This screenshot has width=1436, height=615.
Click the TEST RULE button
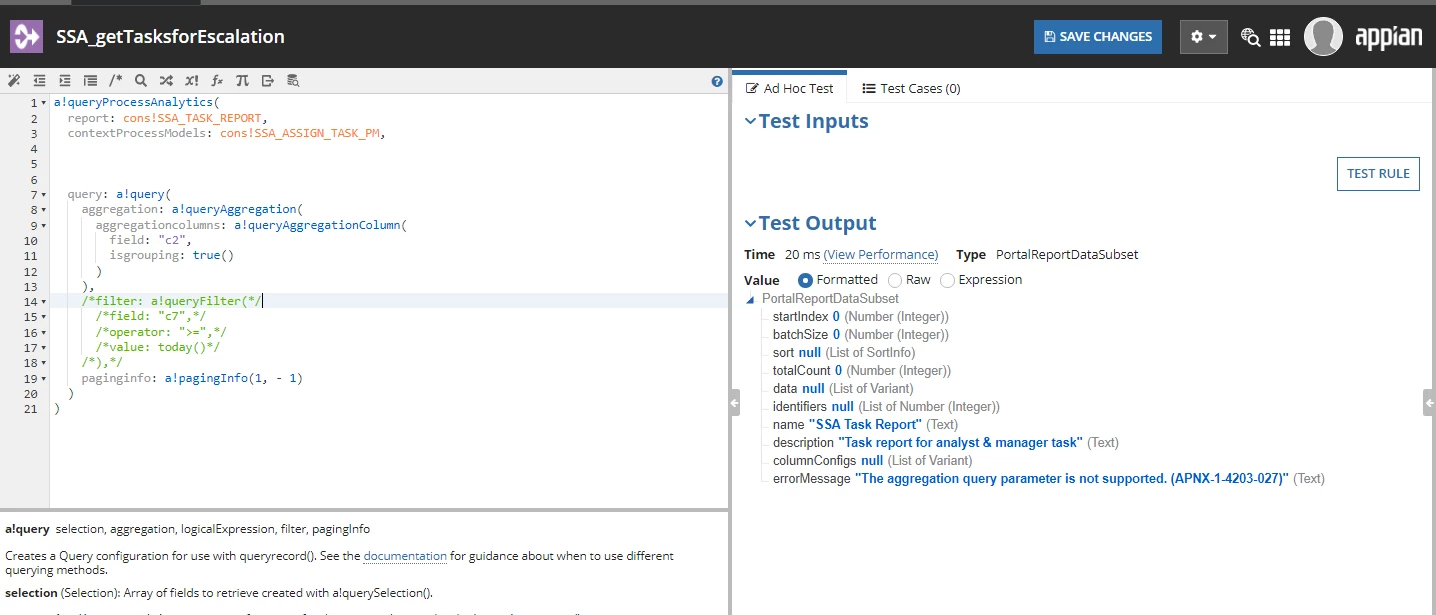(1378, 173)
